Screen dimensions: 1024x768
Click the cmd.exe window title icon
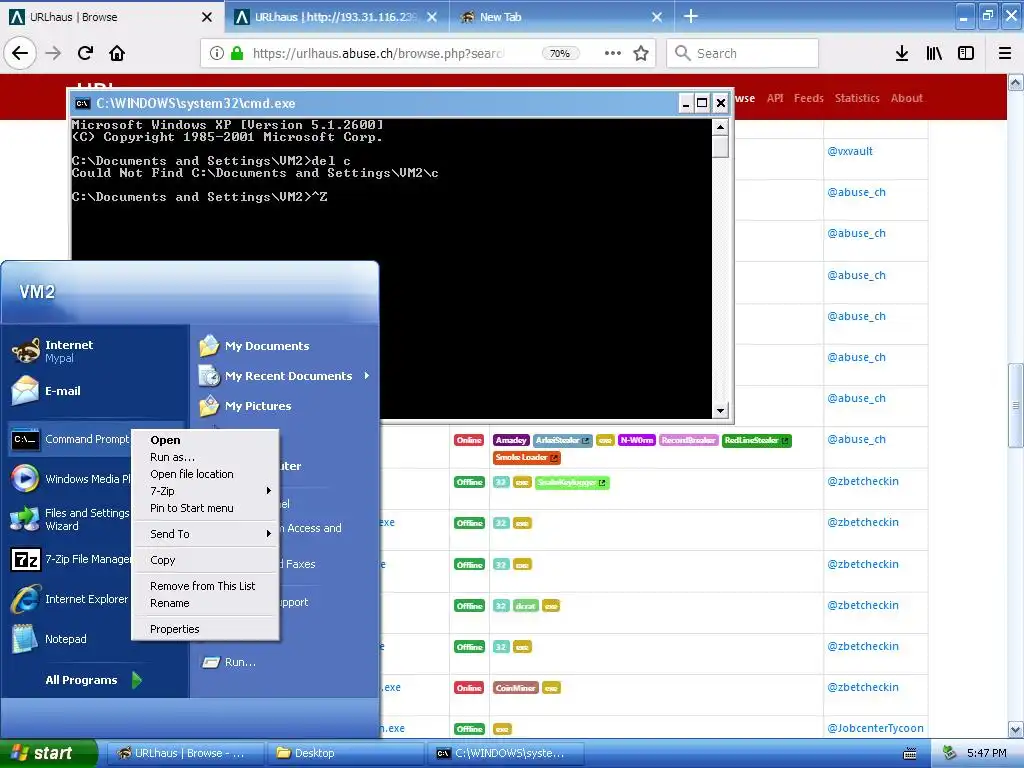tap(82, 103)
